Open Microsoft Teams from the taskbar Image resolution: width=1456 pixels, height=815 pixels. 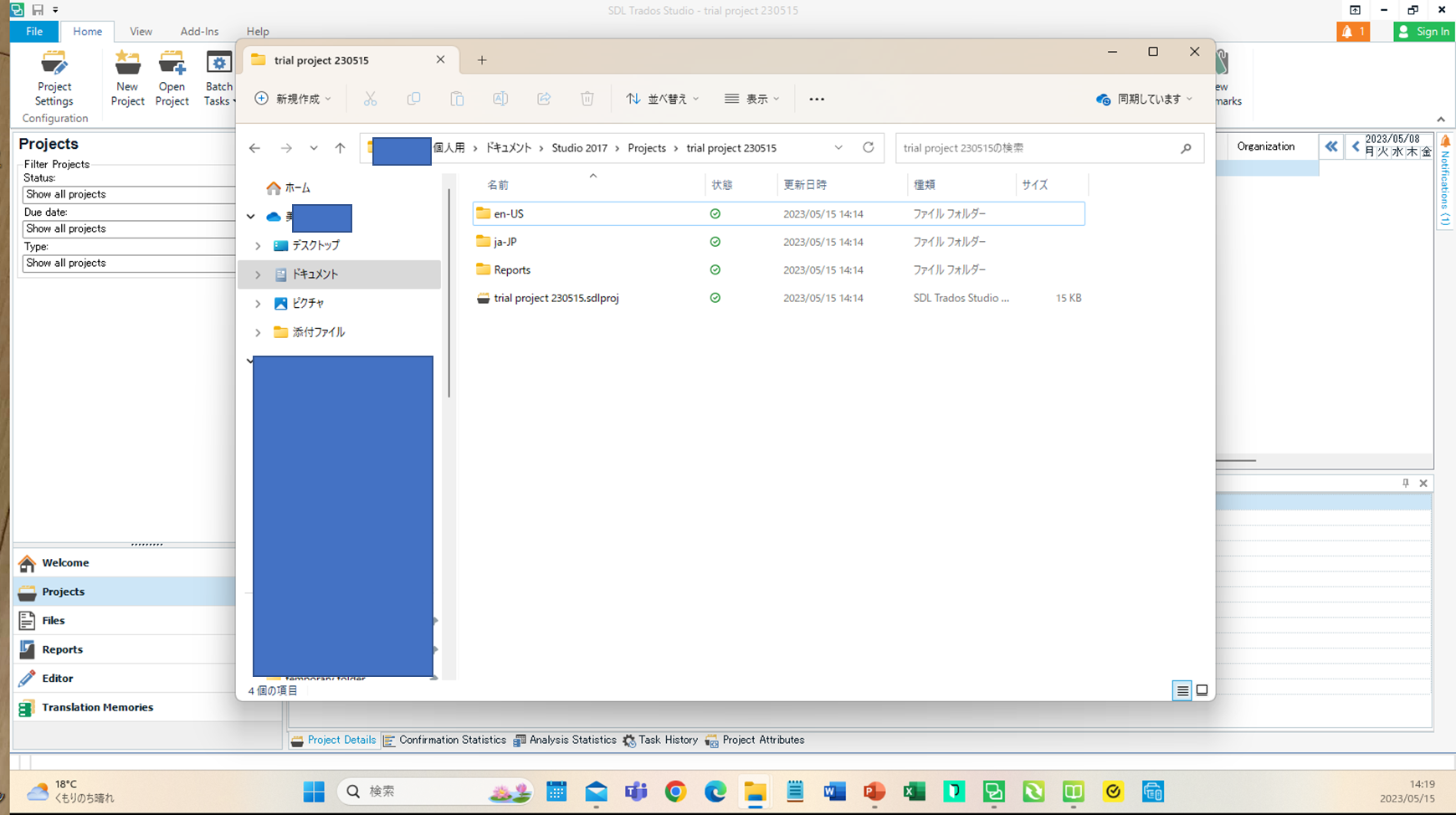[x=636, y=792]
